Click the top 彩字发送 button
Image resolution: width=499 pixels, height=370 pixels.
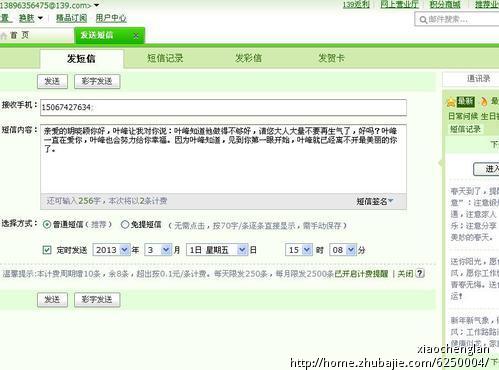point(97,81)
